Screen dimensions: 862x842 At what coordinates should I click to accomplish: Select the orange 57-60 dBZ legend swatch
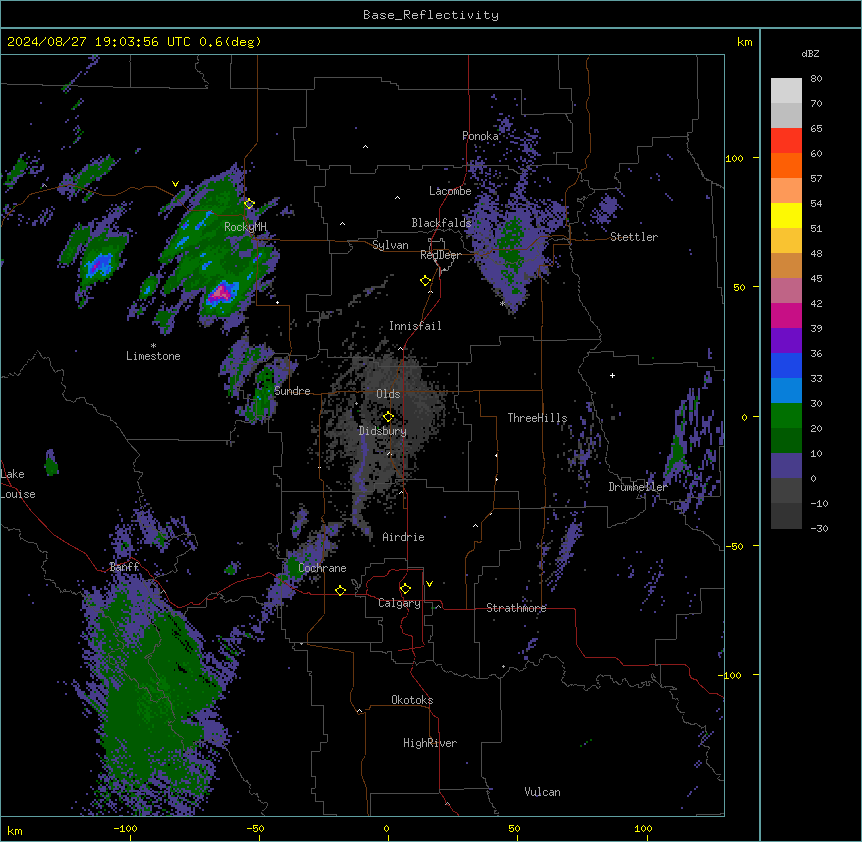click(786, 166)
